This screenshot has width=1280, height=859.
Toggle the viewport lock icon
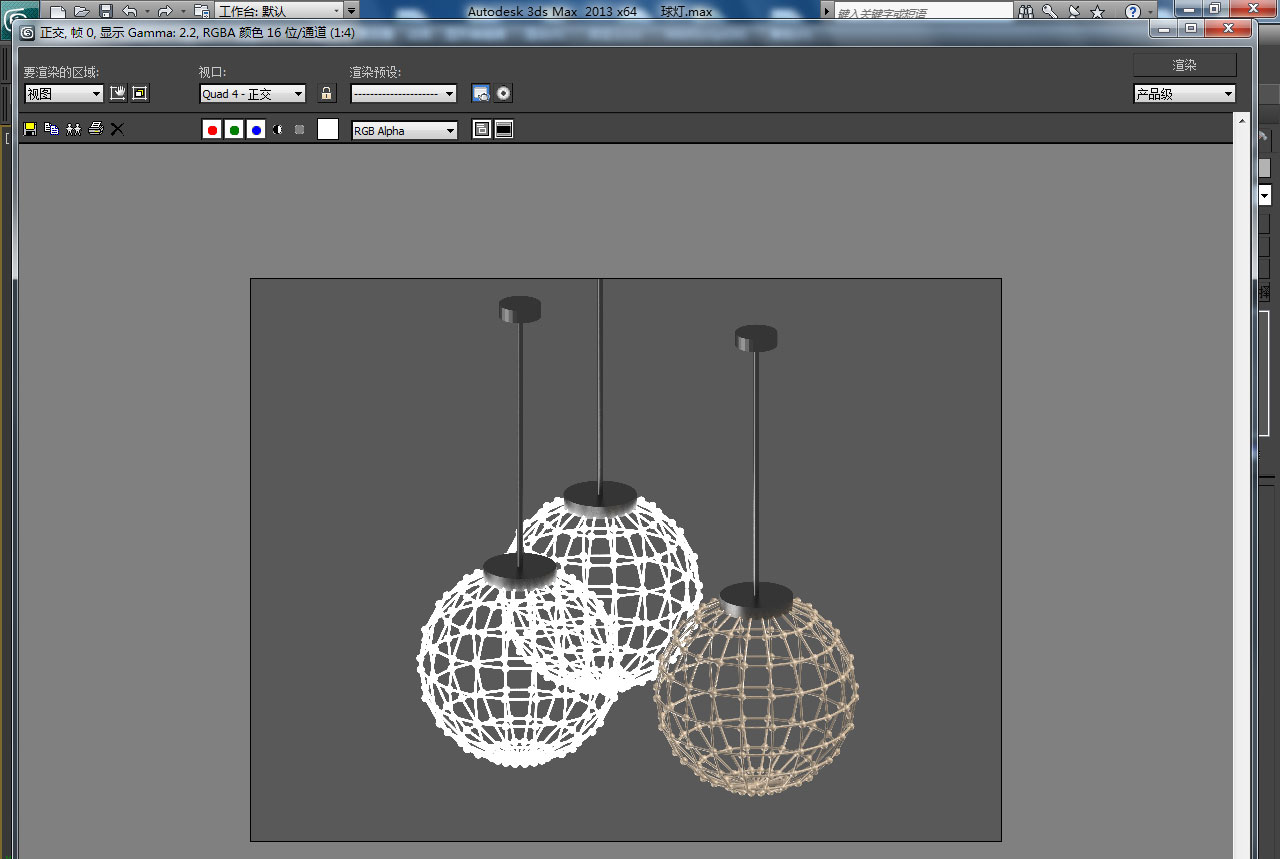[327, 93]
